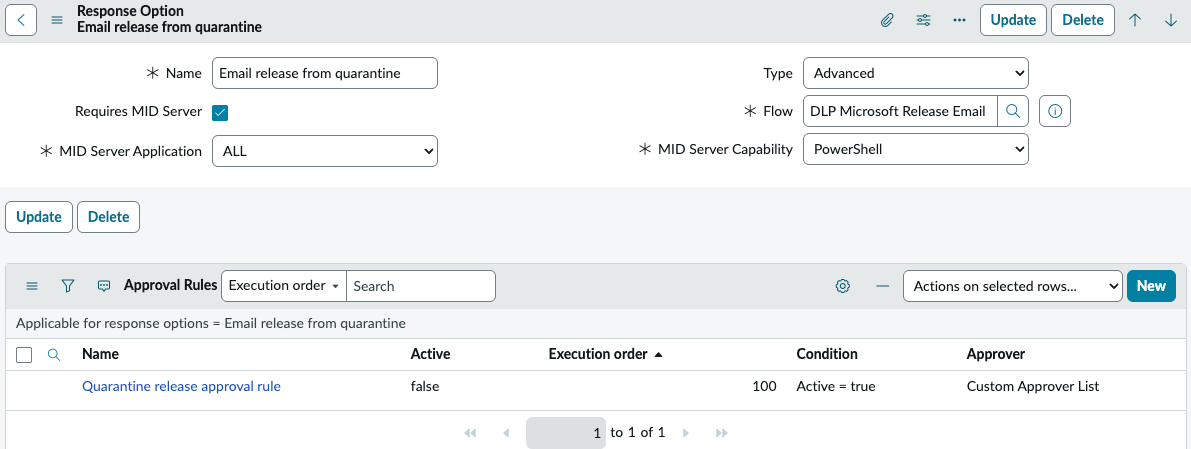Click lower Update button below form
This screenshot has height=449, width=1191.
point(39,217)
